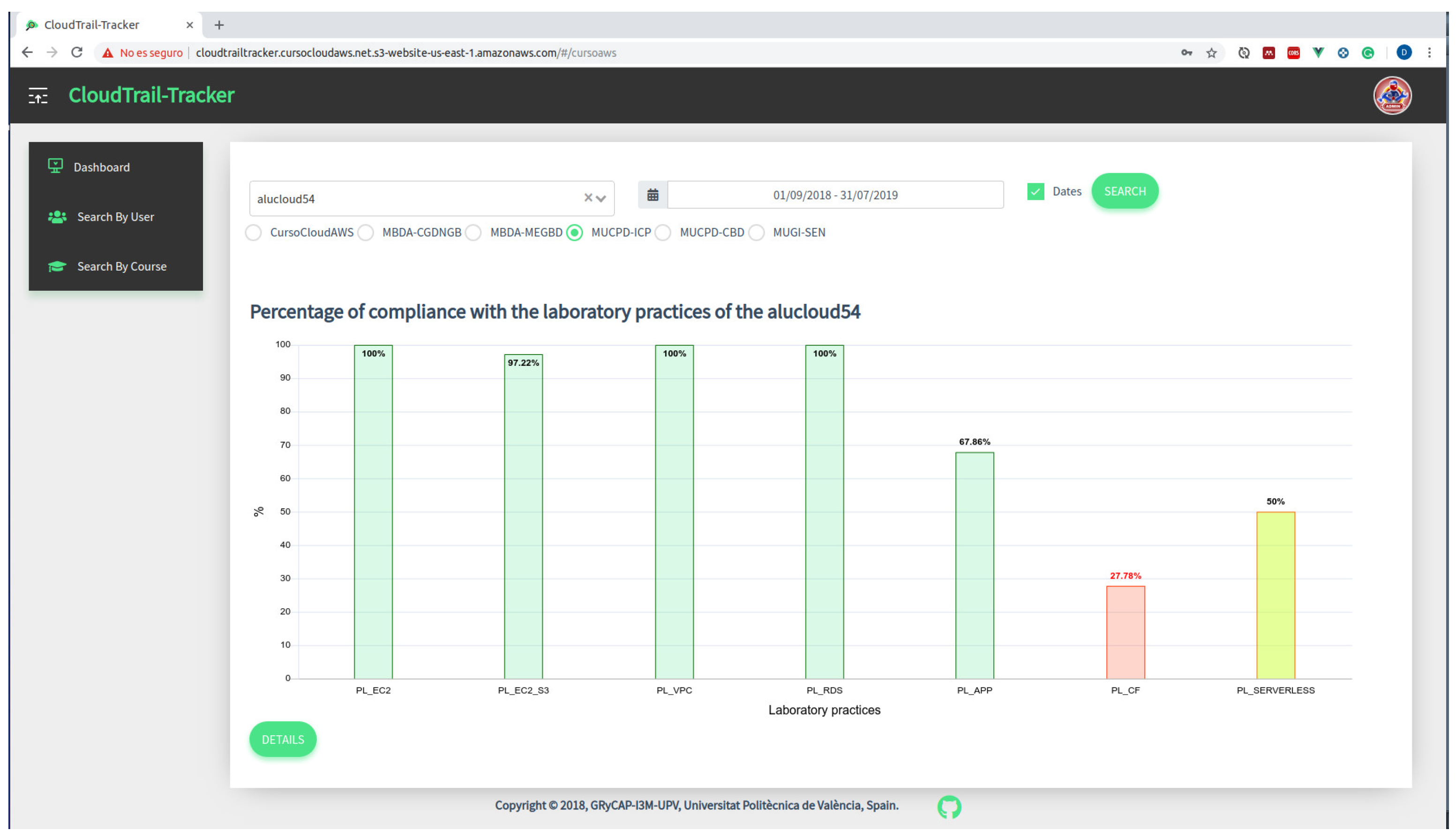This screenshot has height=838, width=1456.
Task: Click the Grammarly extension icon
Action: [1368, 53]
